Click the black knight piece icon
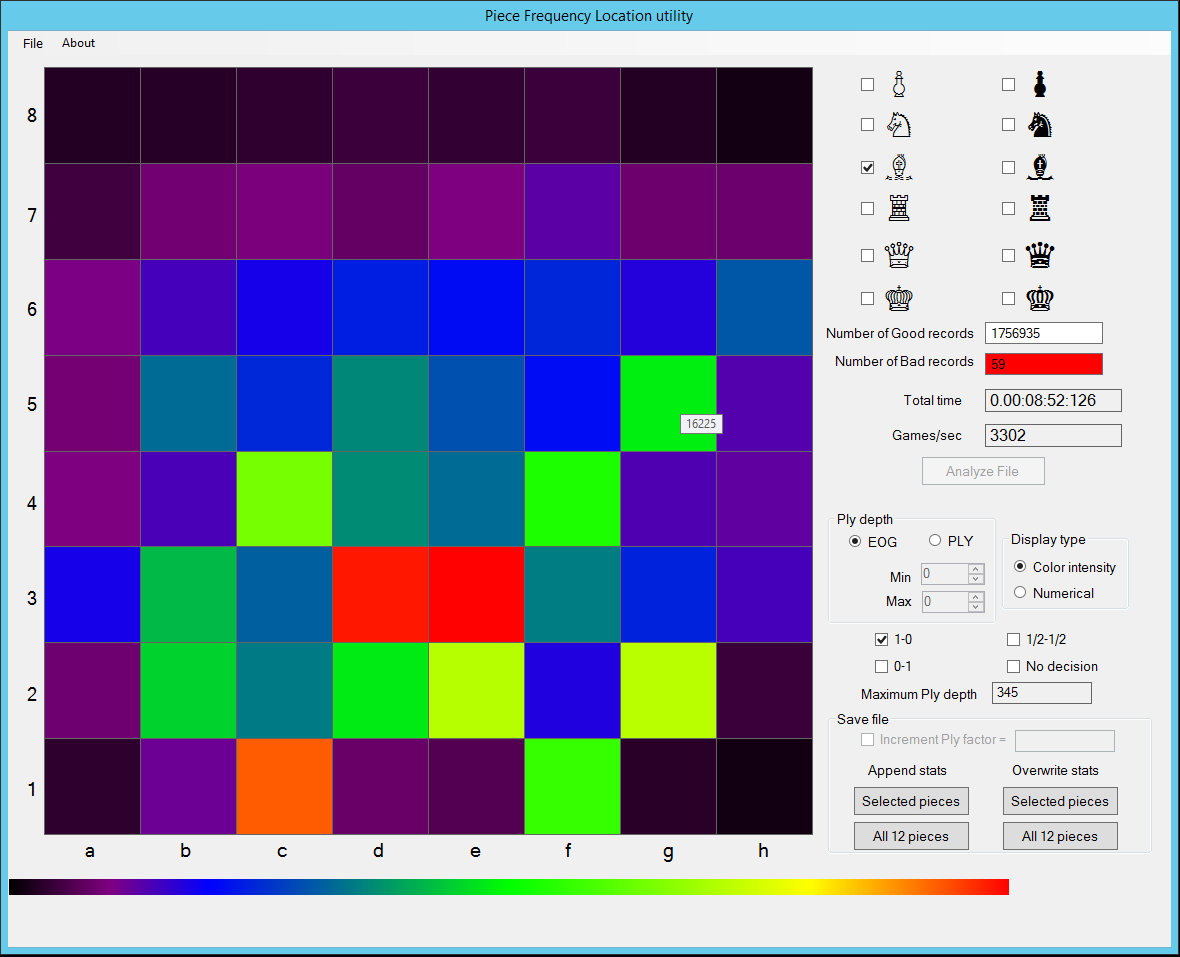Viewport: 1180px width, 957px height. (1039, 125)
